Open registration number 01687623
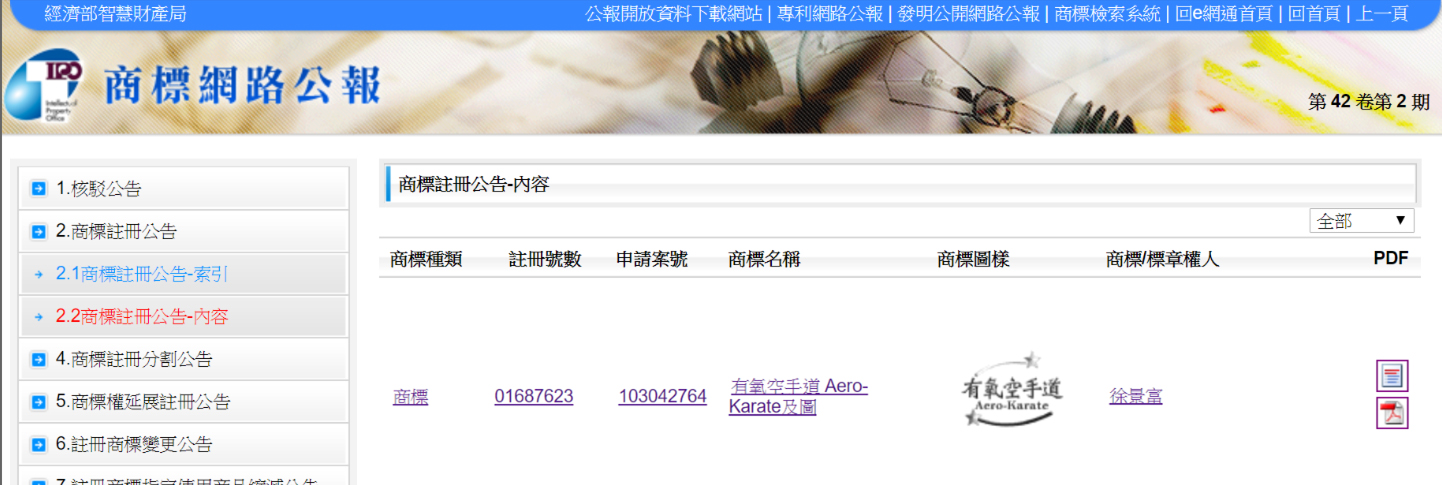1442x485 pixels. click(534, 397)
